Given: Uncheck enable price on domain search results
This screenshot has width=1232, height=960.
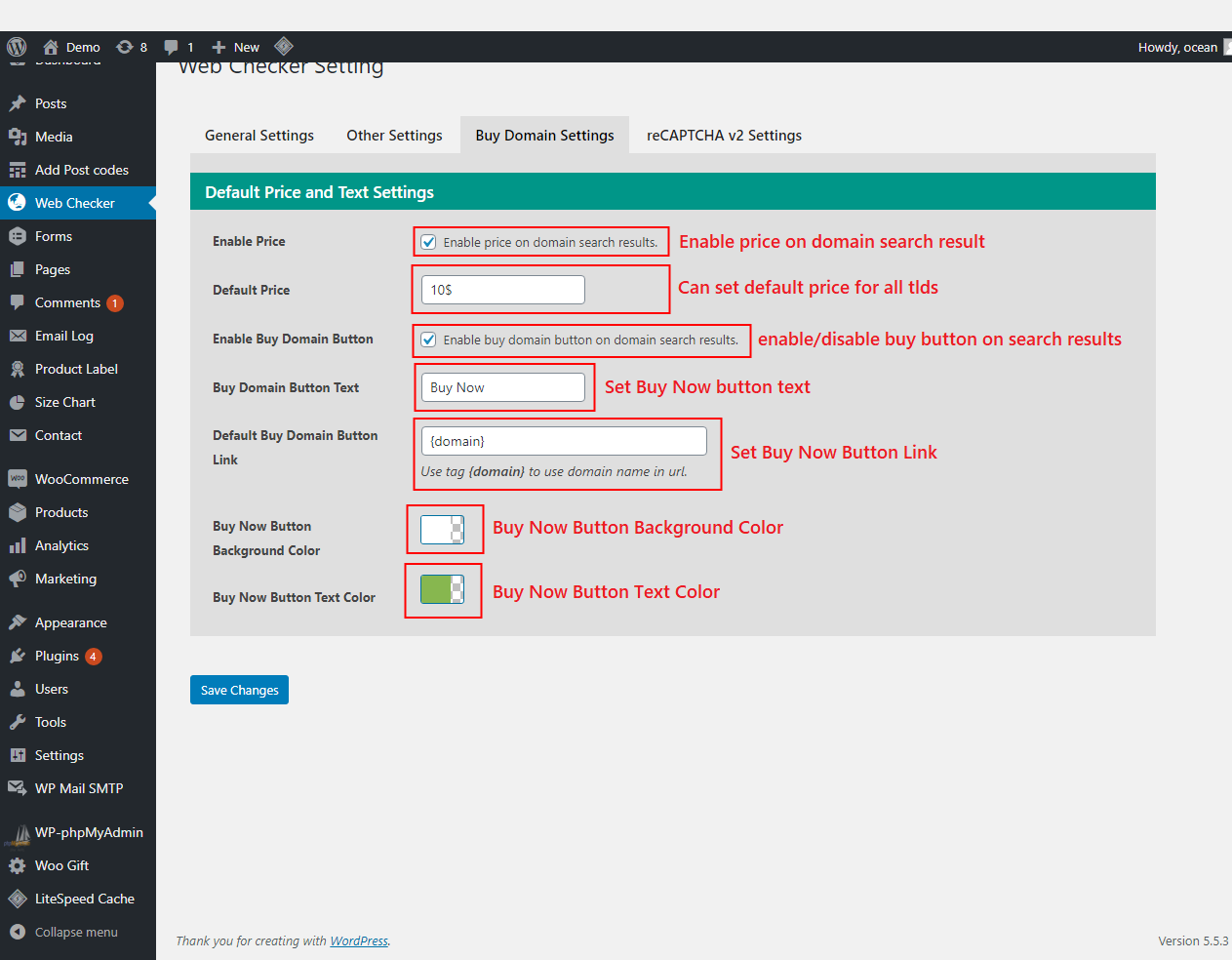Looking at the screenshot, I should 428,241.
